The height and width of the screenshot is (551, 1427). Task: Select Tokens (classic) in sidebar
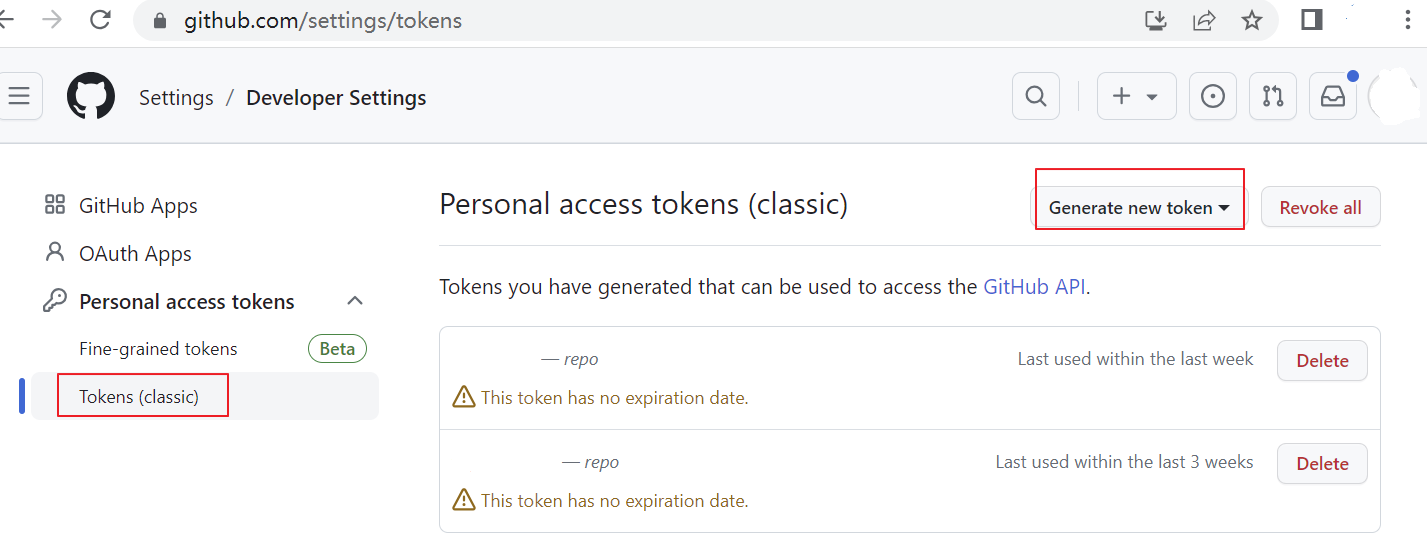coord(139,397)
